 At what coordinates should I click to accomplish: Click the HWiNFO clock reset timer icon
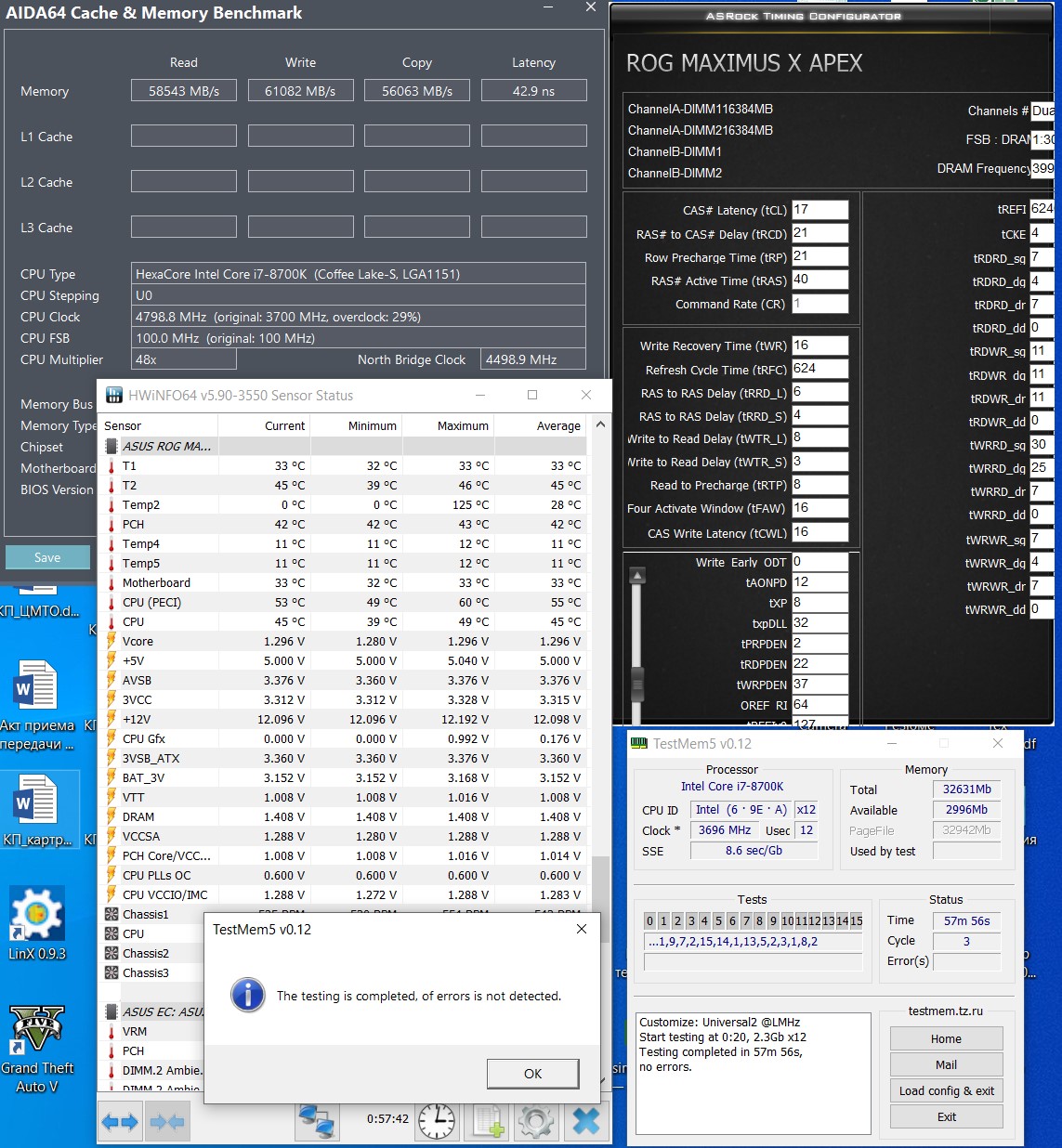tap(437, 1121)
